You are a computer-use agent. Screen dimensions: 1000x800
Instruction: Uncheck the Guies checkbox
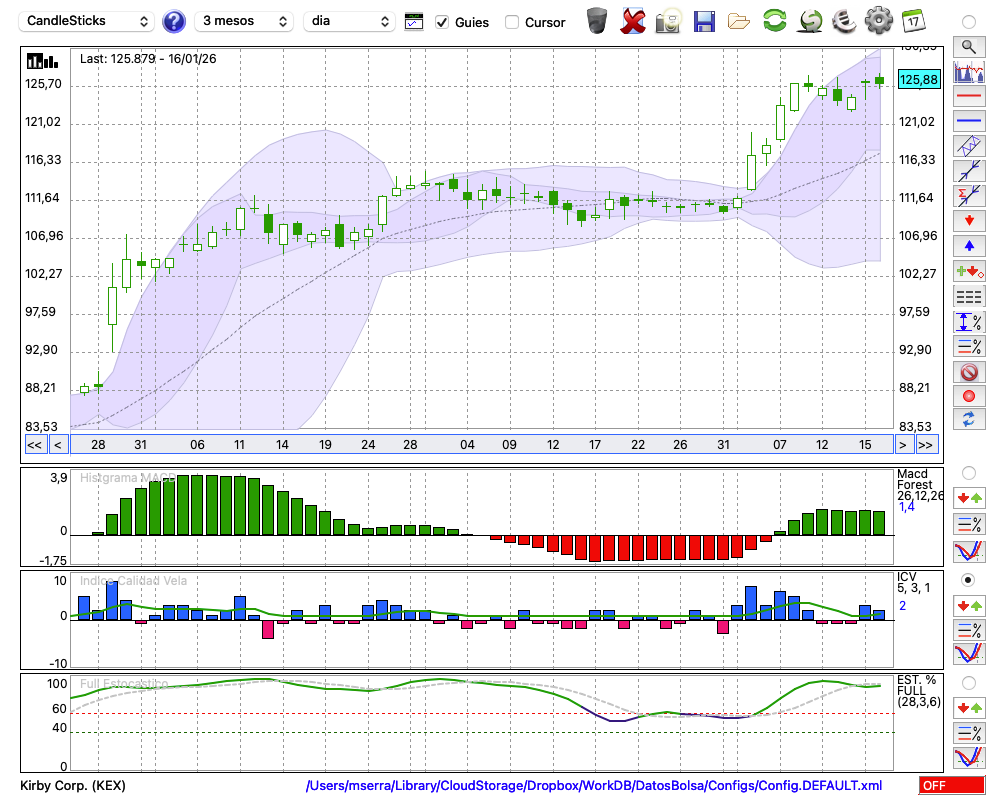point(443,22)
